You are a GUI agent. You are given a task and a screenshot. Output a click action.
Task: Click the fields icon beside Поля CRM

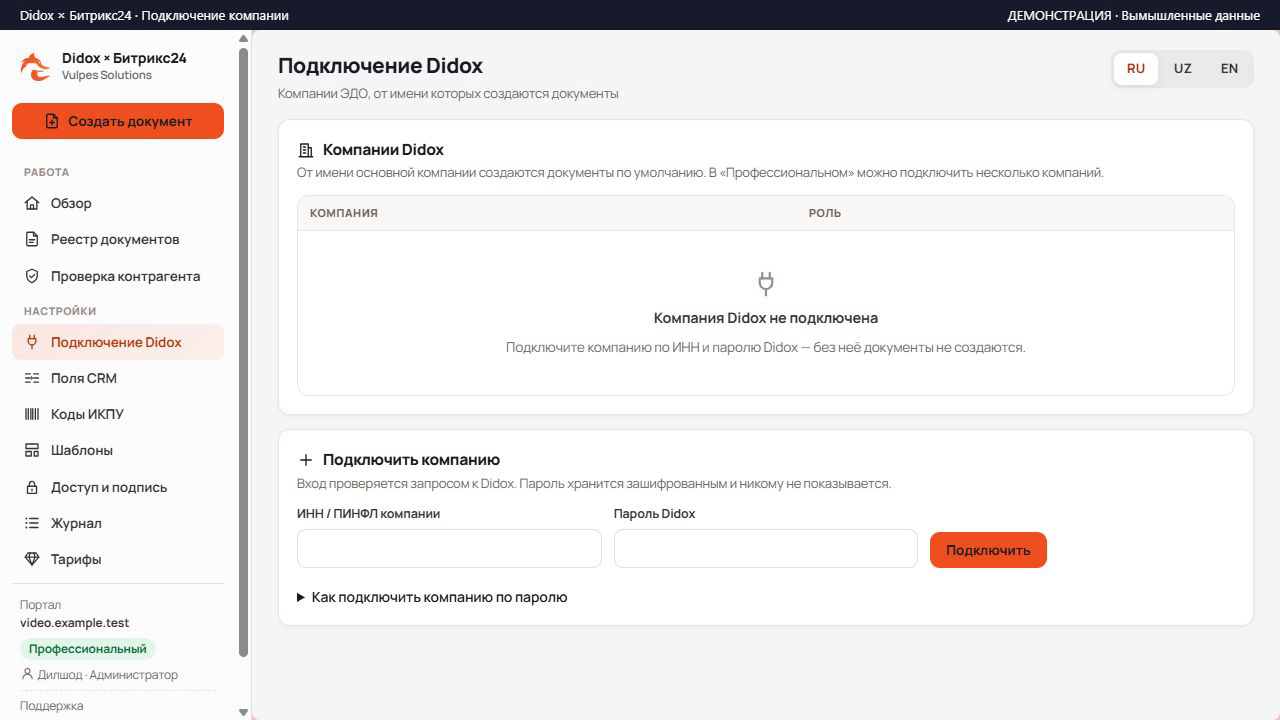[x=32, y=378]
